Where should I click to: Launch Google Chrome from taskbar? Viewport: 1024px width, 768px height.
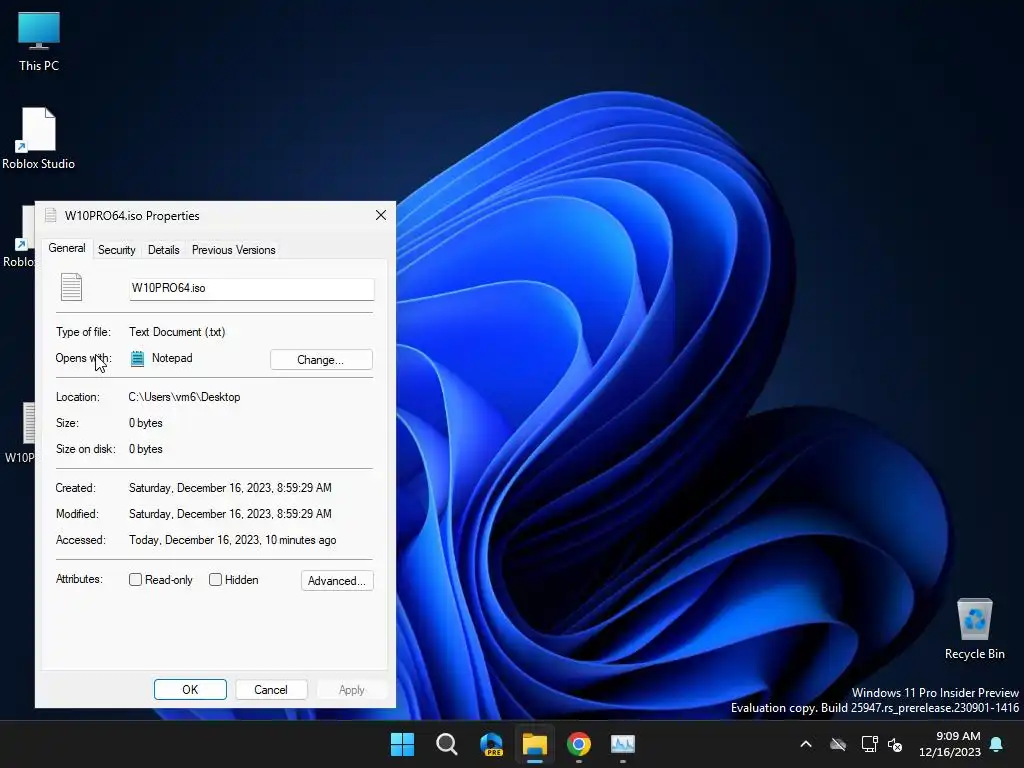point(579,744)
